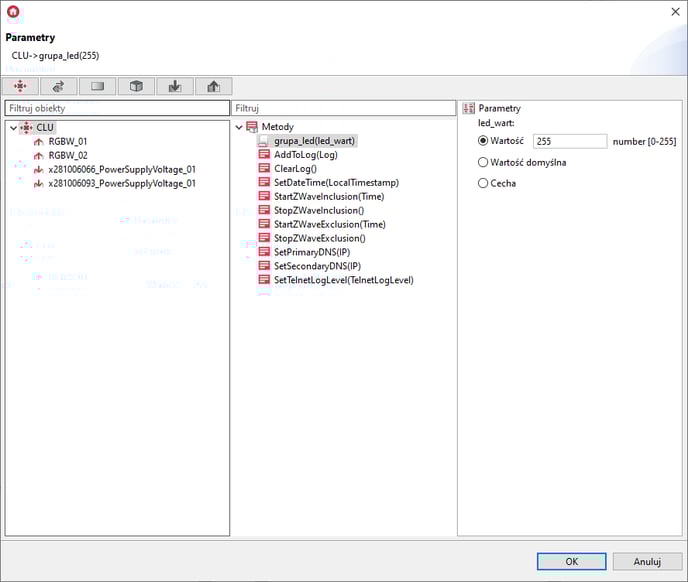
Task: Click the Filtruj obiekty search field
Action: (x=116, y=108)
